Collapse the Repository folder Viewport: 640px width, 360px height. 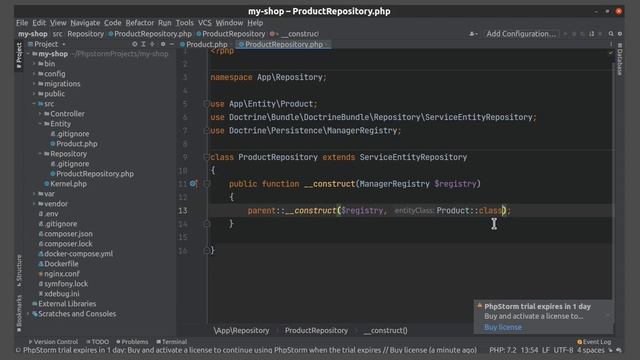[40, 154]
